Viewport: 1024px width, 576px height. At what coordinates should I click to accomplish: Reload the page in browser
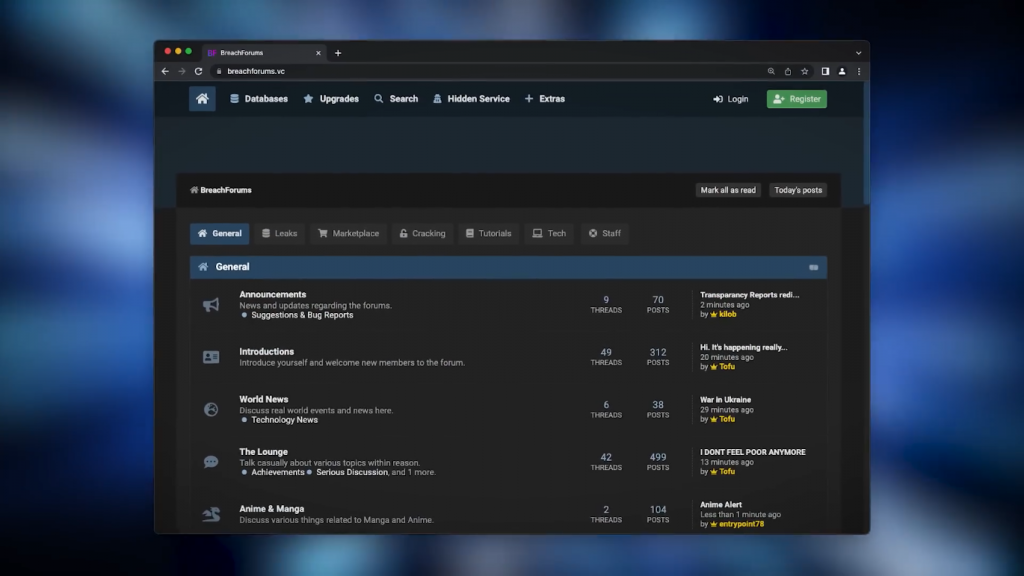pyautogui.click(x=199, y=71)
